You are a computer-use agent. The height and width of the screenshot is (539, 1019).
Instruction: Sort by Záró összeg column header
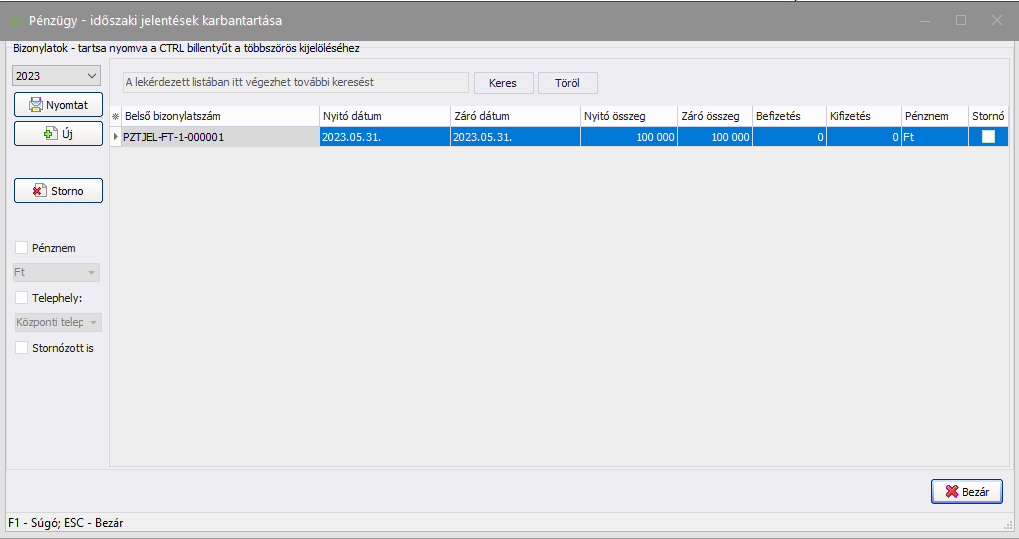[714, 116]
